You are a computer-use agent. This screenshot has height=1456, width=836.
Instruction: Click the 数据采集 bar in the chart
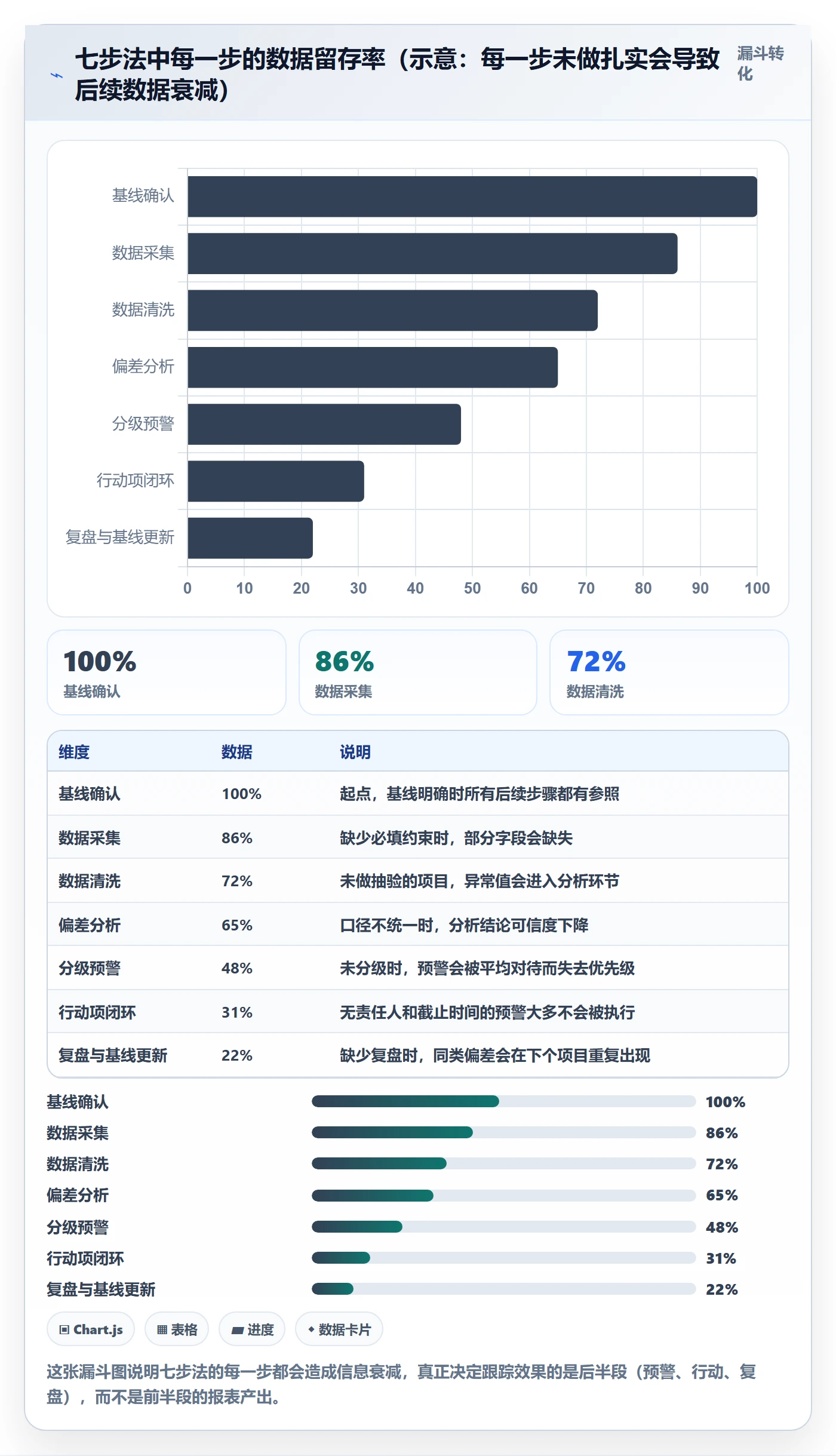tap(432, 253)
